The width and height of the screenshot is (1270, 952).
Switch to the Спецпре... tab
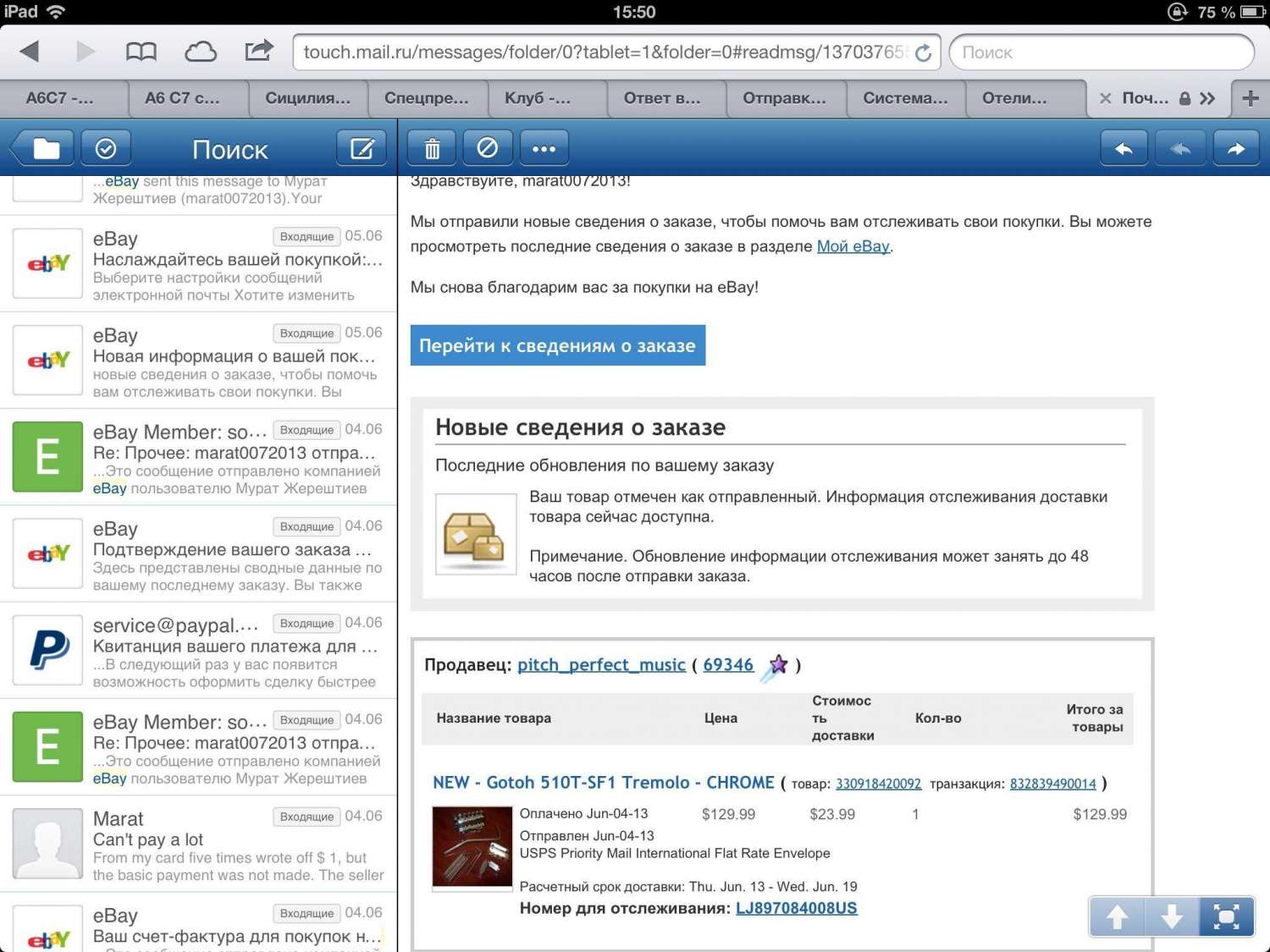click(x=428, y=98)
